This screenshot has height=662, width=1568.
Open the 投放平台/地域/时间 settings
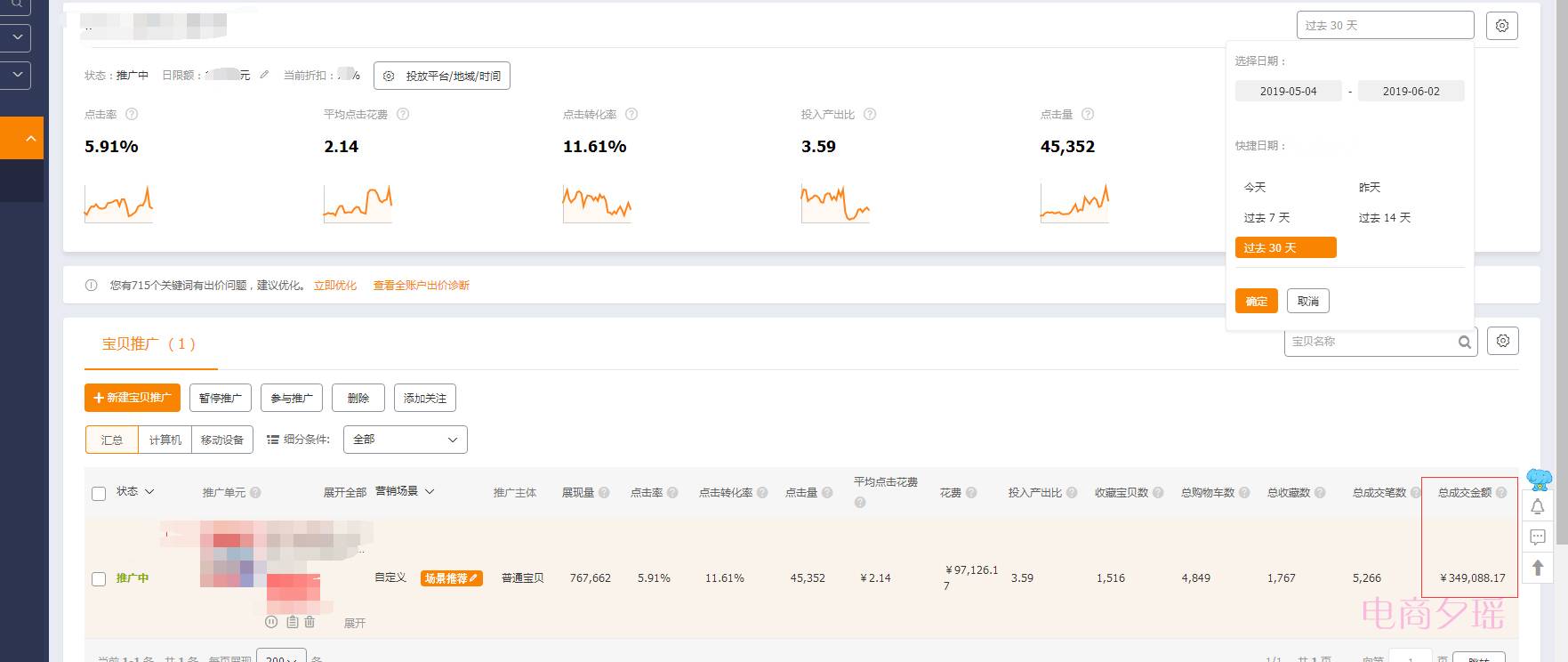coord(442,76)
